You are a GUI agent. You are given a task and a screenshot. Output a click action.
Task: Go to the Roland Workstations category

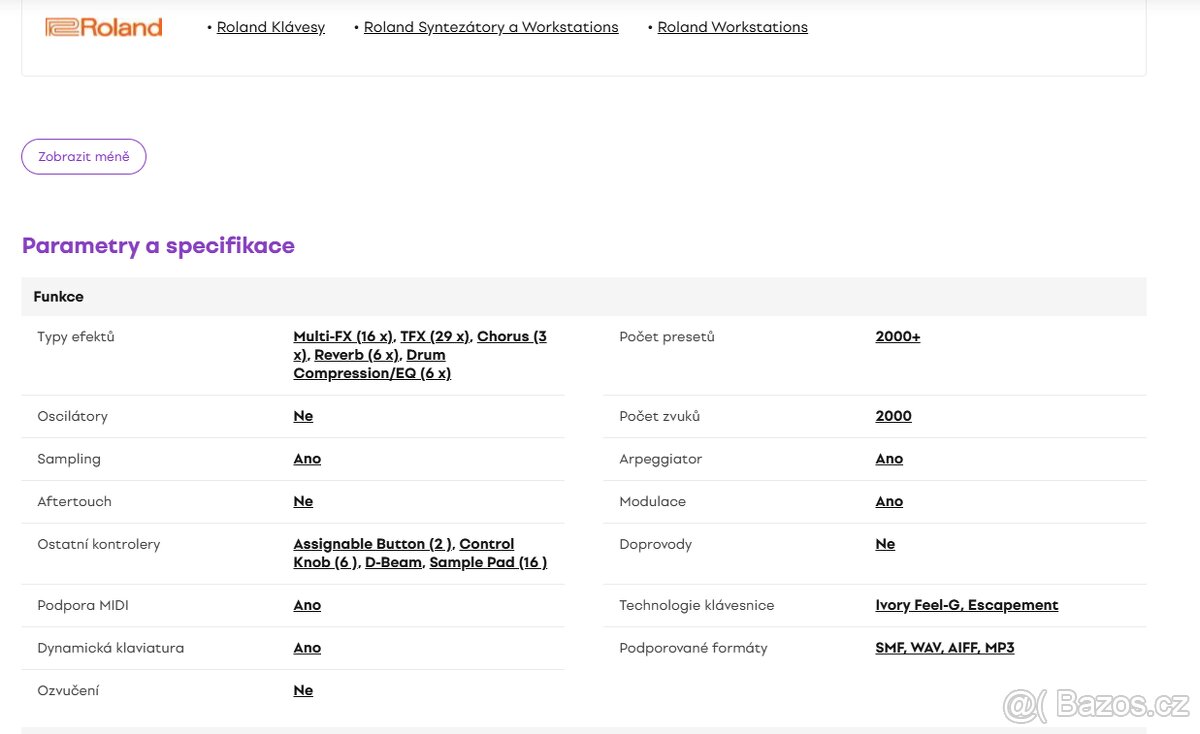coord(732,28)
